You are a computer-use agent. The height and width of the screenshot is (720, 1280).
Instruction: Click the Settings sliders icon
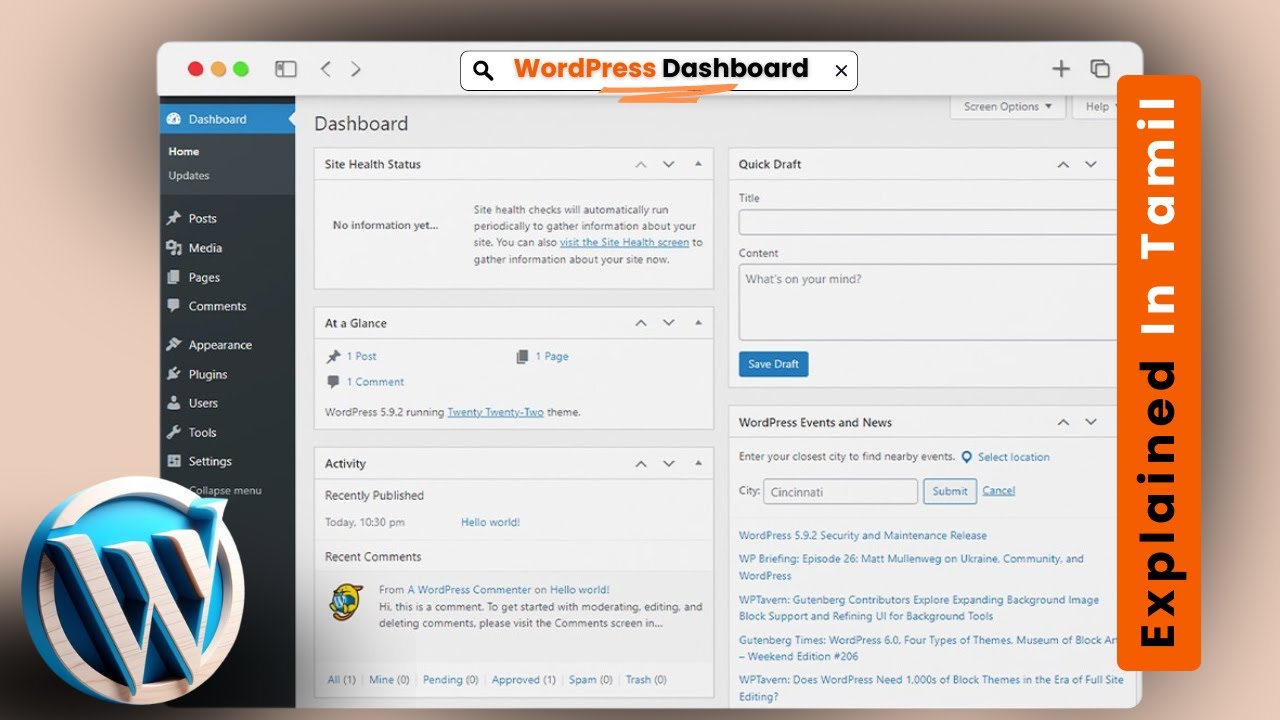pos(175,461)
